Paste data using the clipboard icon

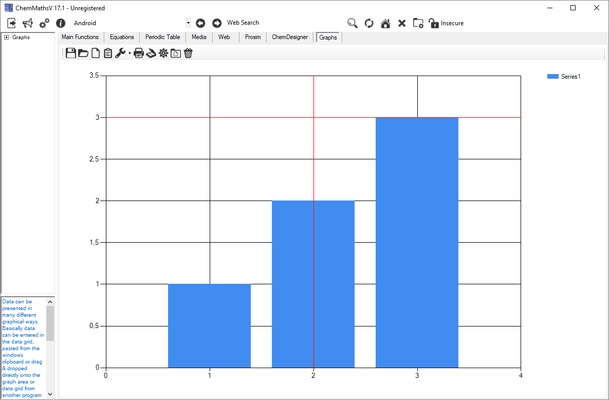(108, 53)
